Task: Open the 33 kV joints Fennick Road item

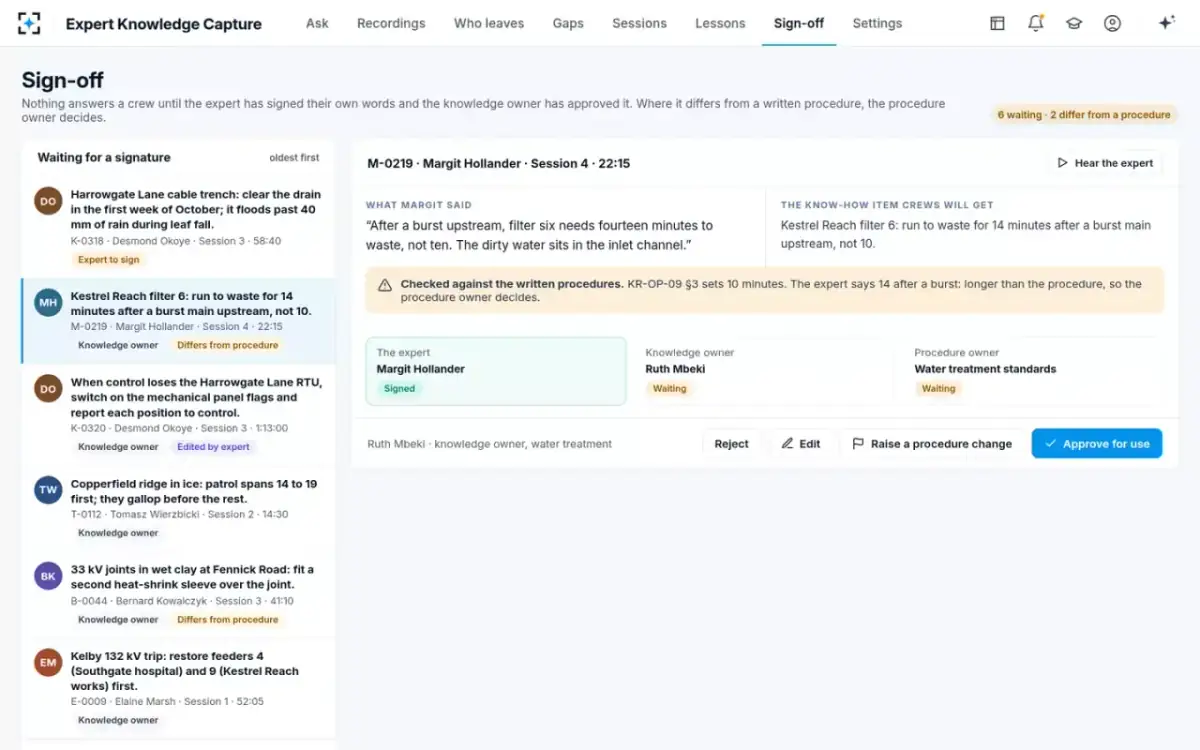Action: pos(178,594)
